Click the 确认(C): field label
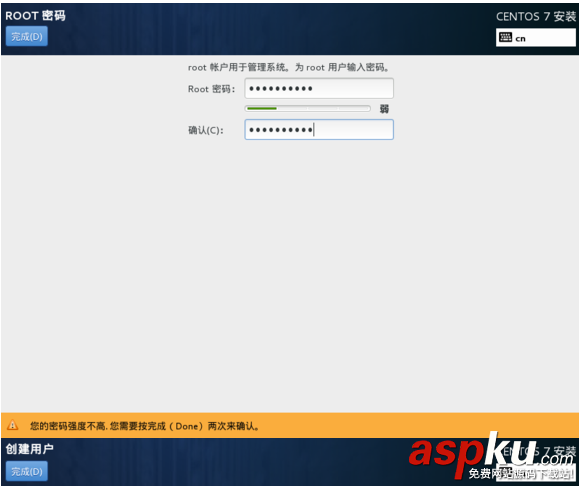This screenshot has height=486, width=579. click(x=206, y=130)
